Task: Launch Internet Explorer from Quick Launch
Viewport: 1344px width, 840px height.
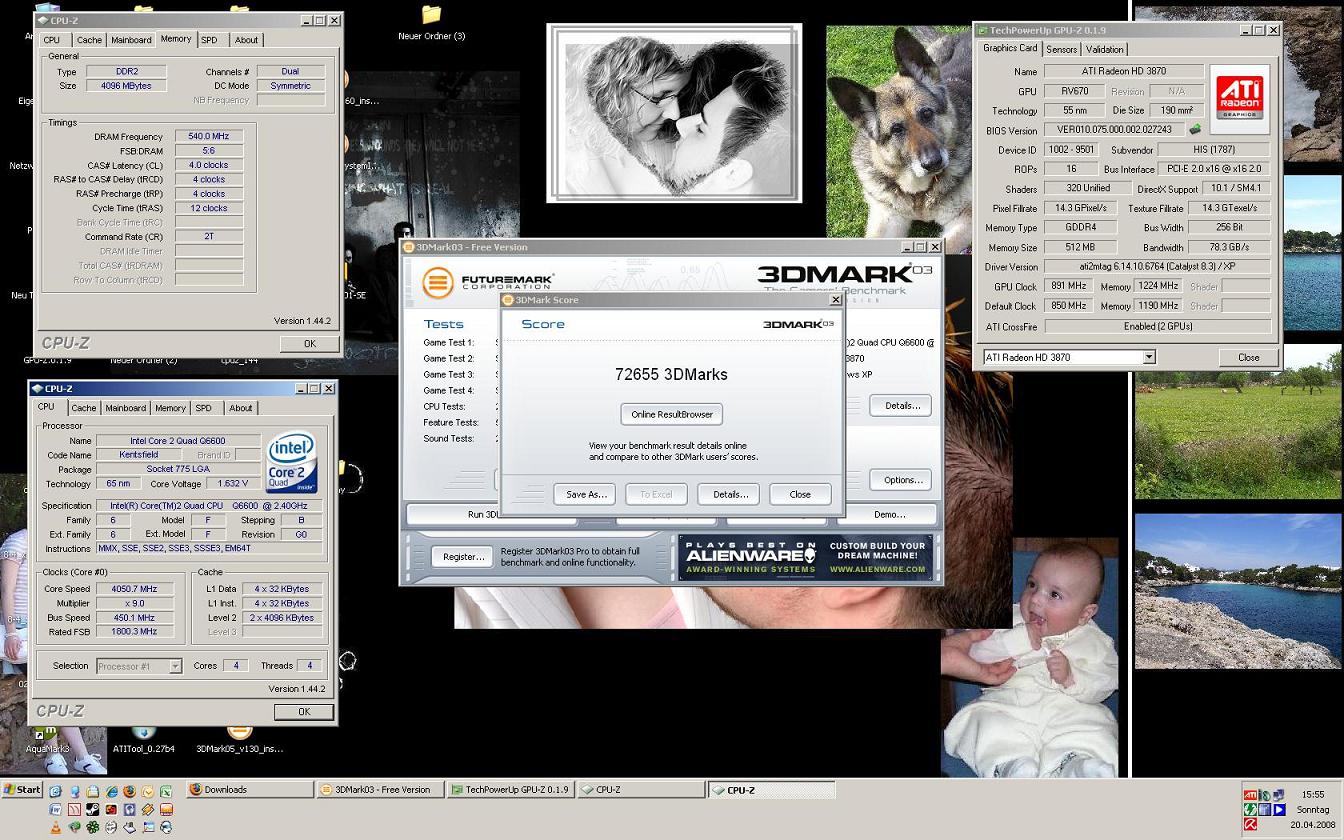Action: pos(111,791)
